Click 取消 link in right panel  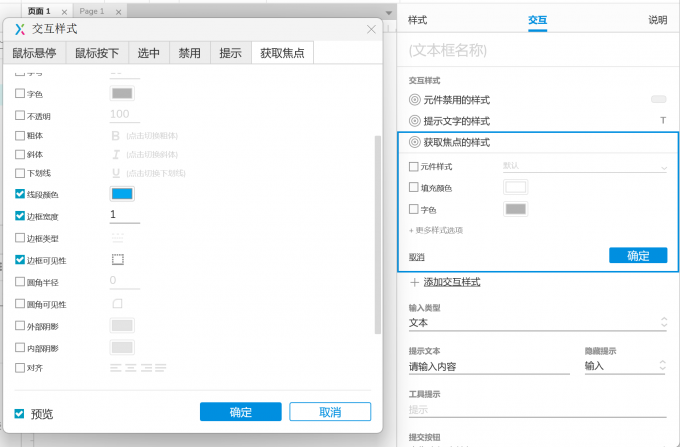(417, 257)
